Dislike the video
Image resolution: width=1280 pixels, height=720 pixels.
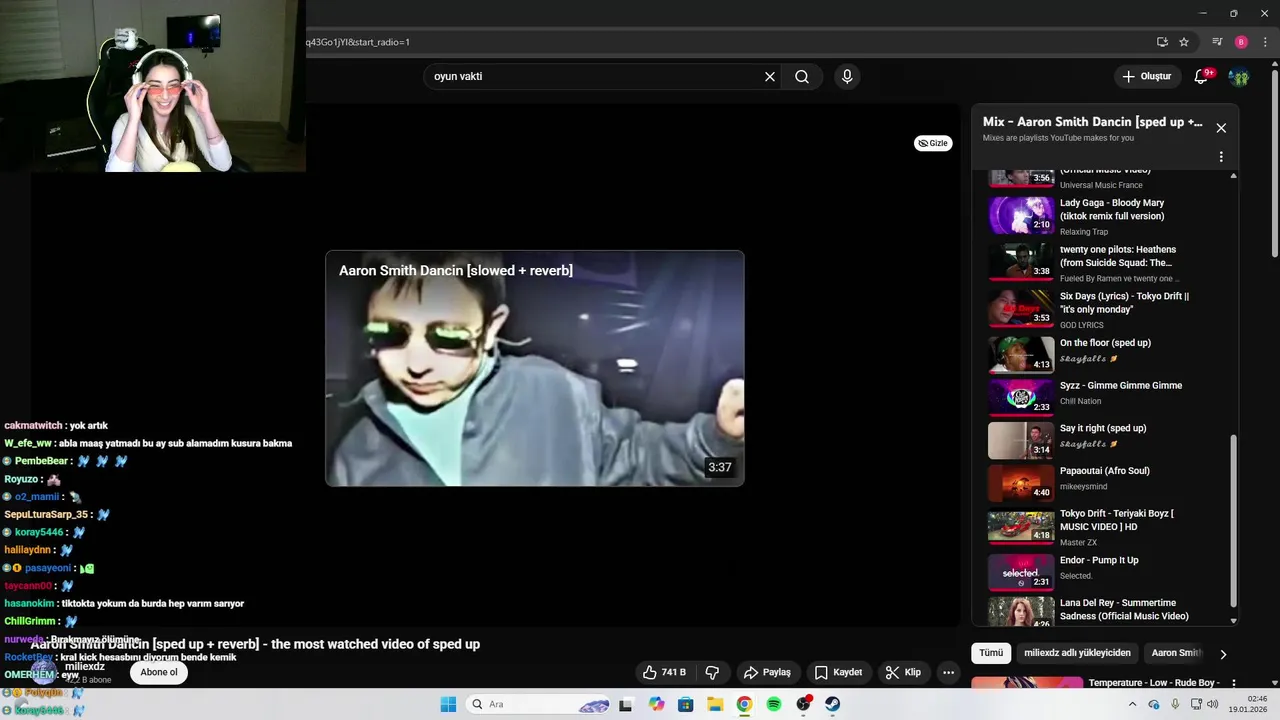coord(713,672)
